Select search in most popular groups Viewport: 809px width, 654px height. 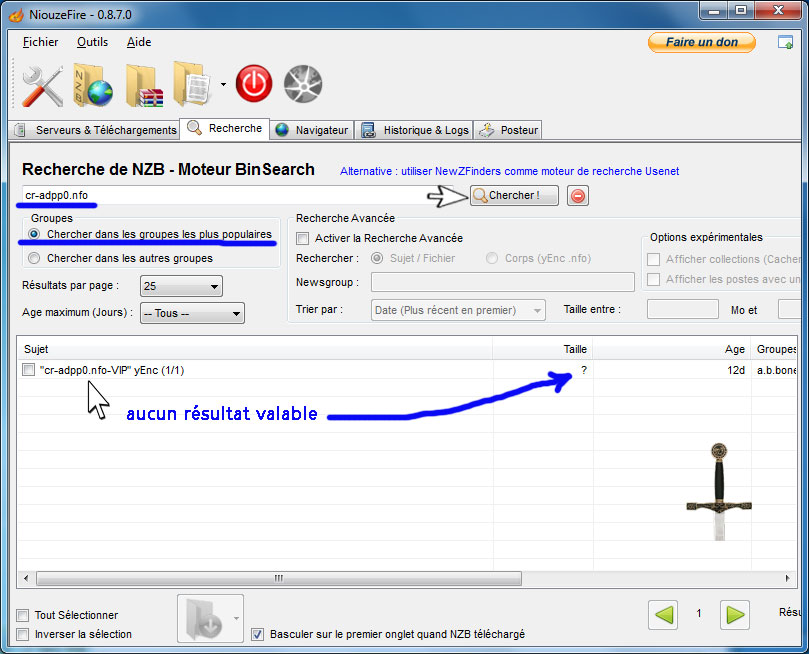pyautogui.click(x=34, y=234)
